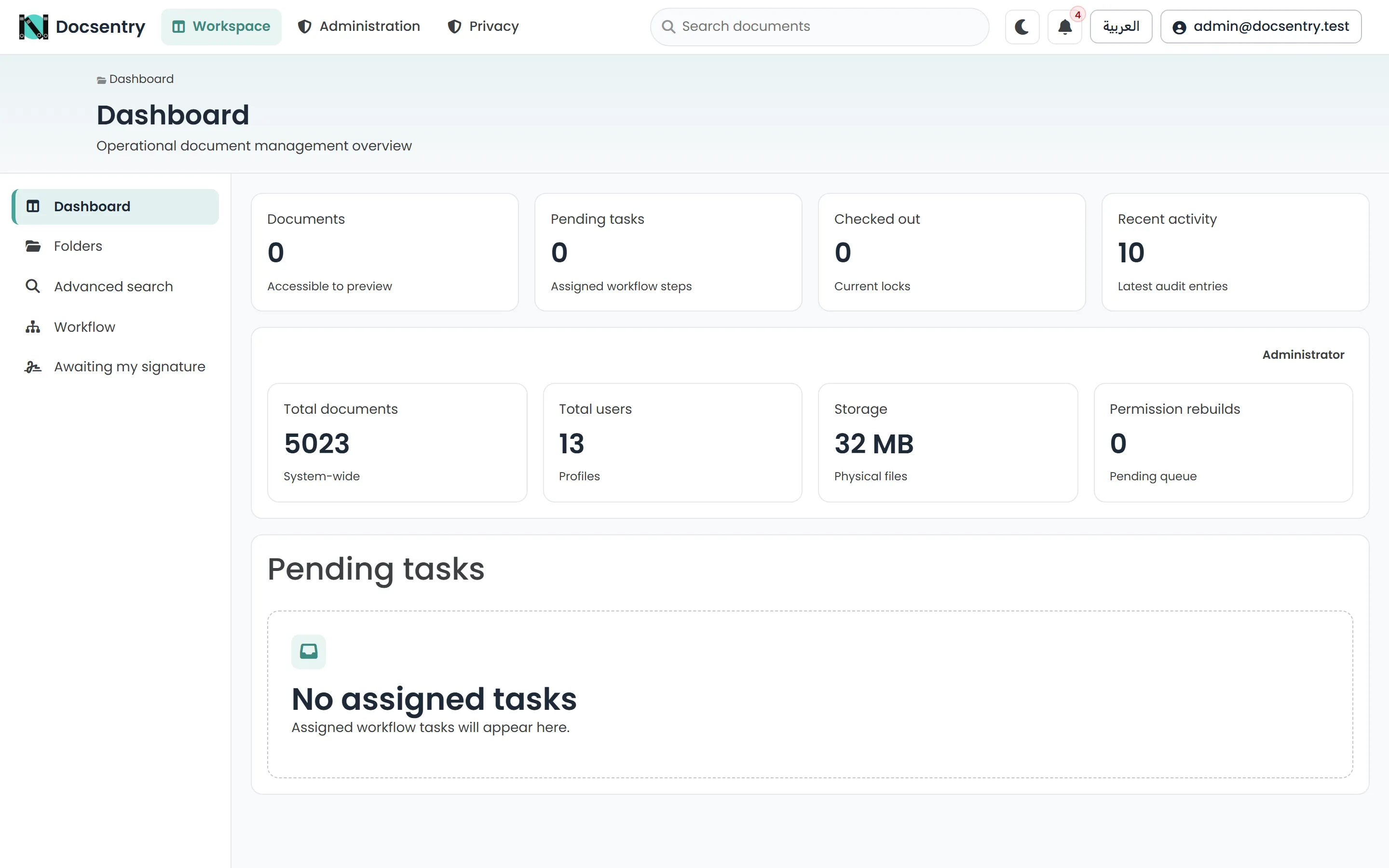1389x868 pixels.
Task: Click the Storage card
Action: point(948,443)
